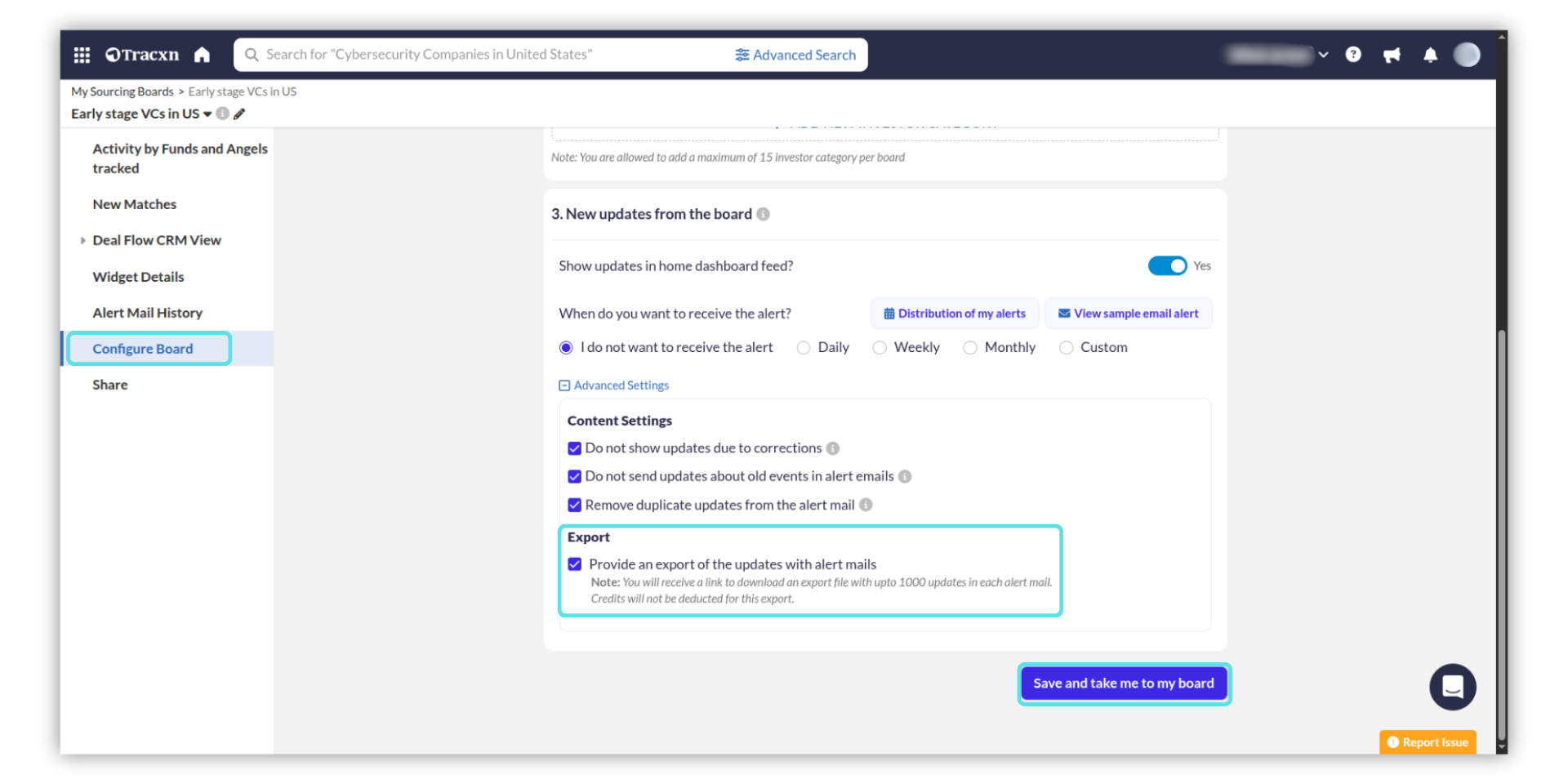Open the notifications bell
This screenshot has height=784, width=1568.
pos(1430,55)
